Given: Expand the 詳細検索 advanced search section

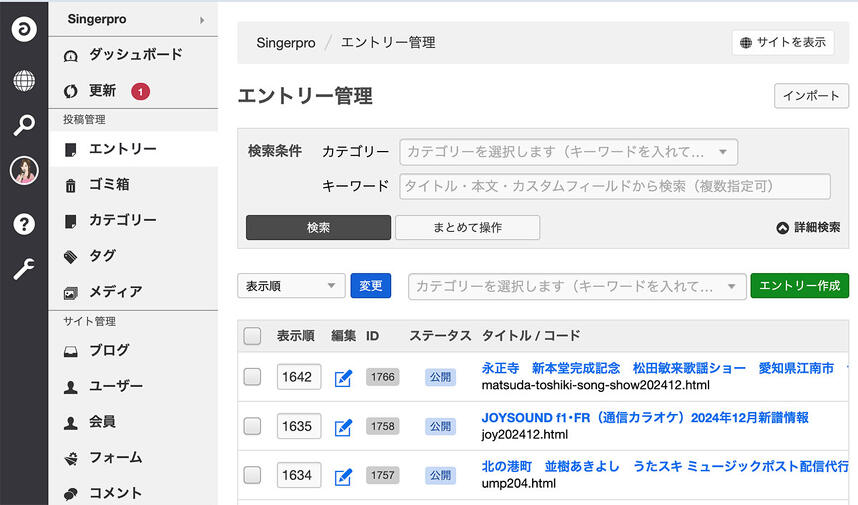Looking at the screenshot, I should click(x=808, y=228).
